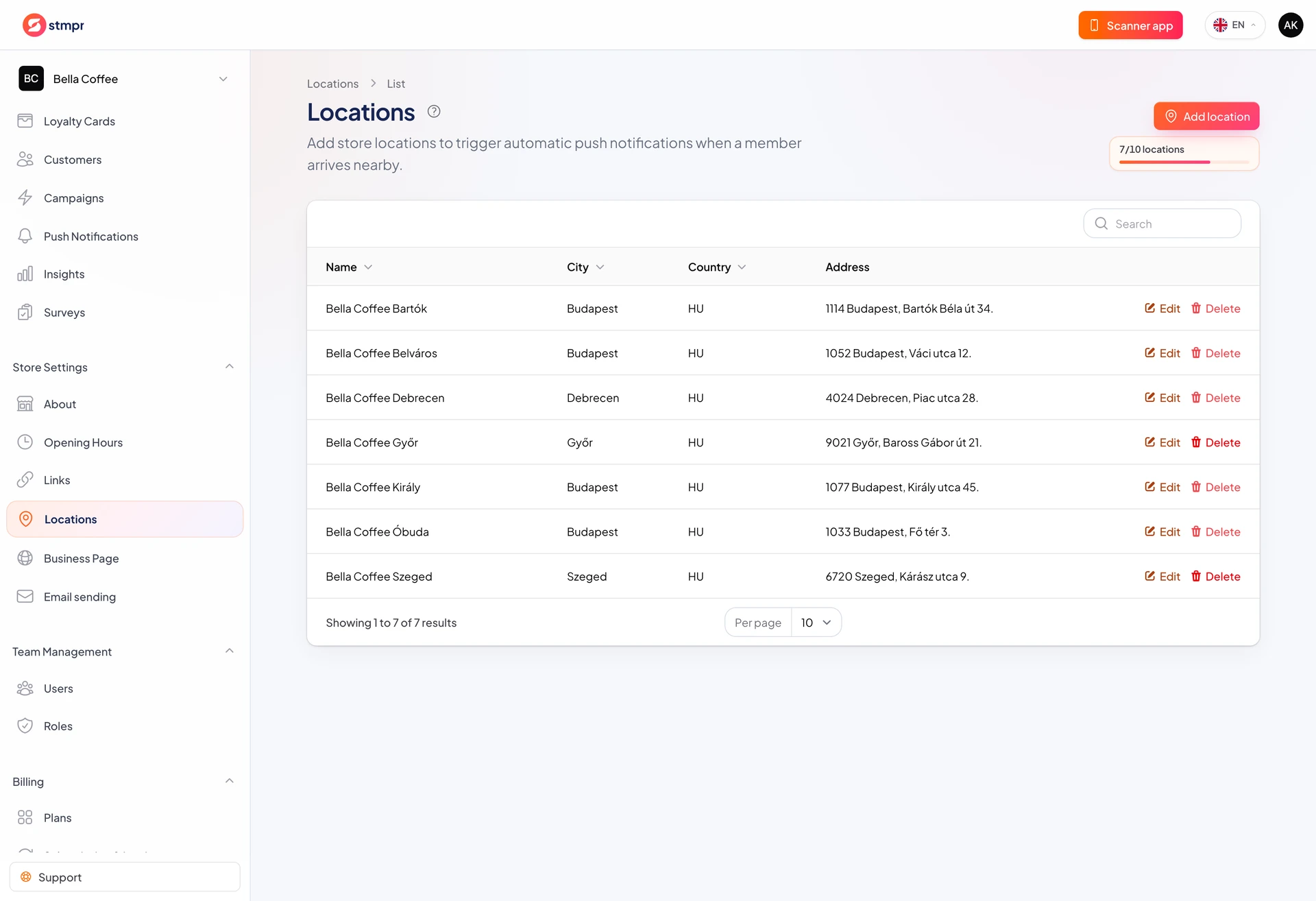Open Customers from the sidebar
Screen dimensions: 1316x901
pos(125,160)
